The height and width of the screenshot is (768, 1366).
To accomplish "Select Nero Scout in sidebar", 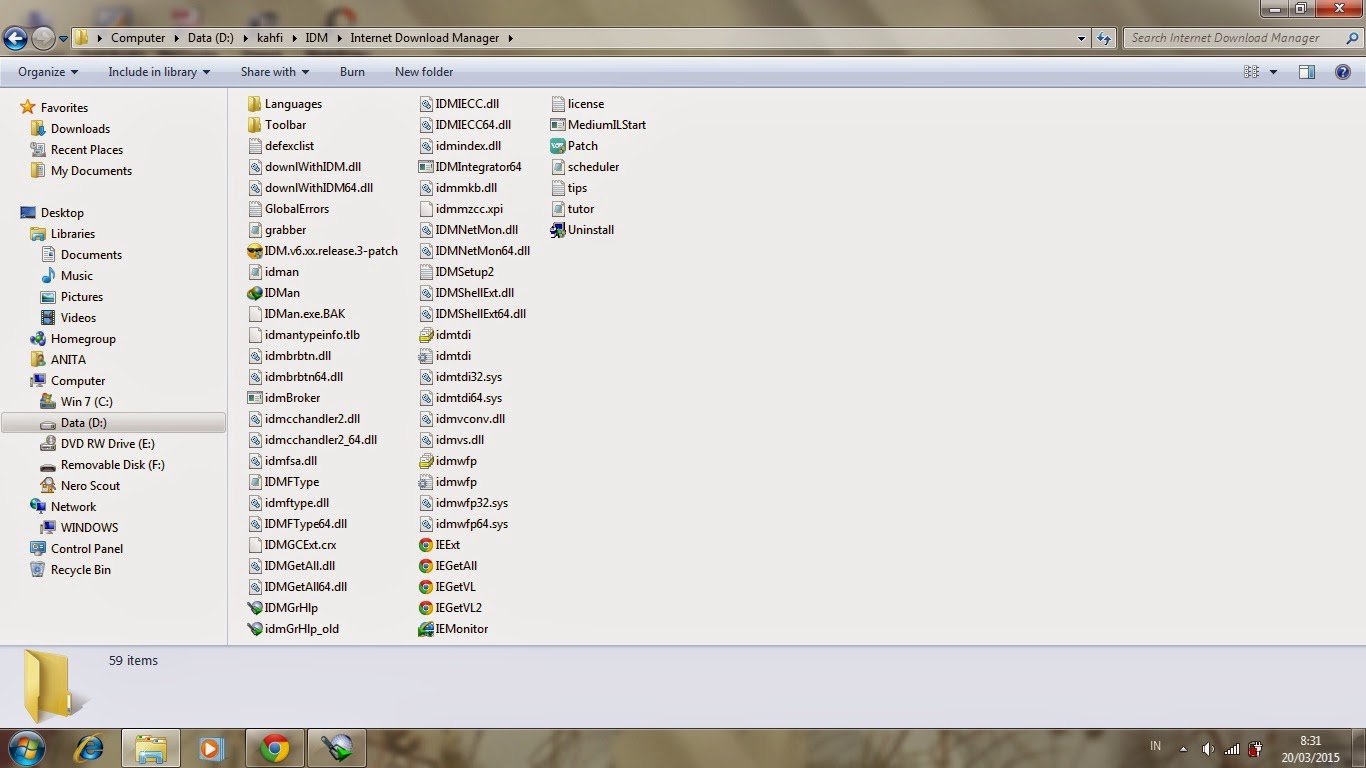I will pos(90,486).
